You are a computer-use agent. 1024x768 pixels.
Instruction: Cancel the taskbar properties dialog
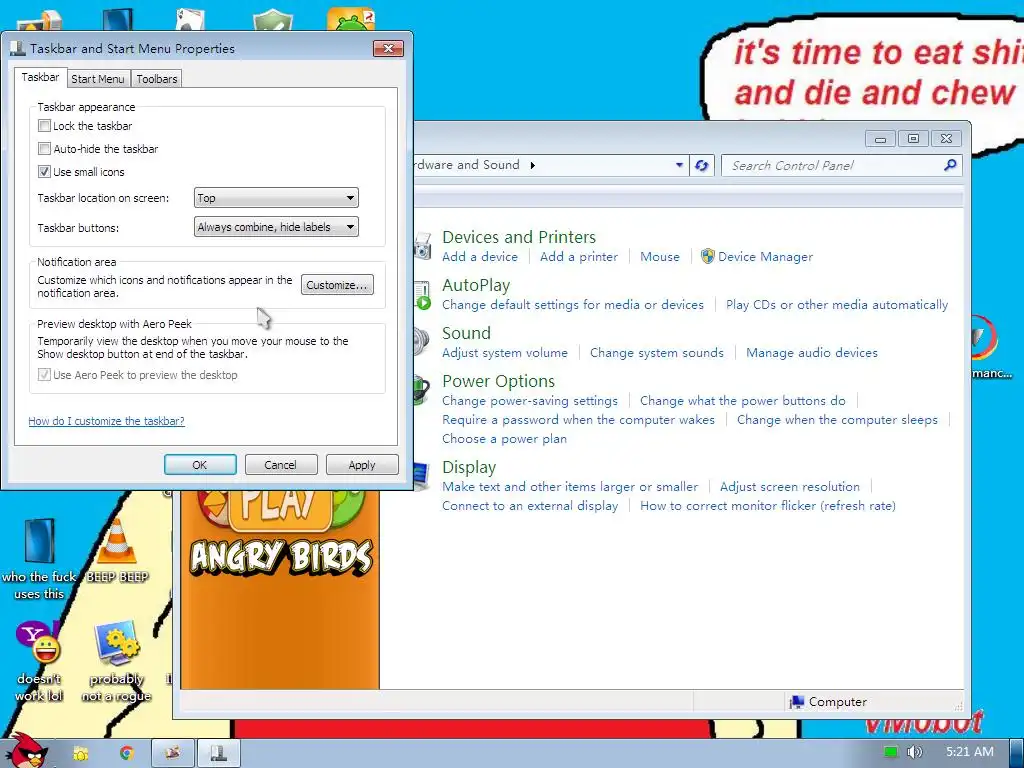click(x=281, y=464)
